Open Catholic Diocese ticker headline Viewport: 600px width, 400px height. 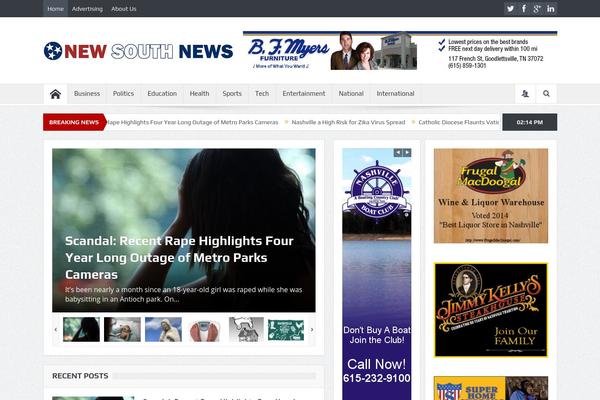click(458, 122)
